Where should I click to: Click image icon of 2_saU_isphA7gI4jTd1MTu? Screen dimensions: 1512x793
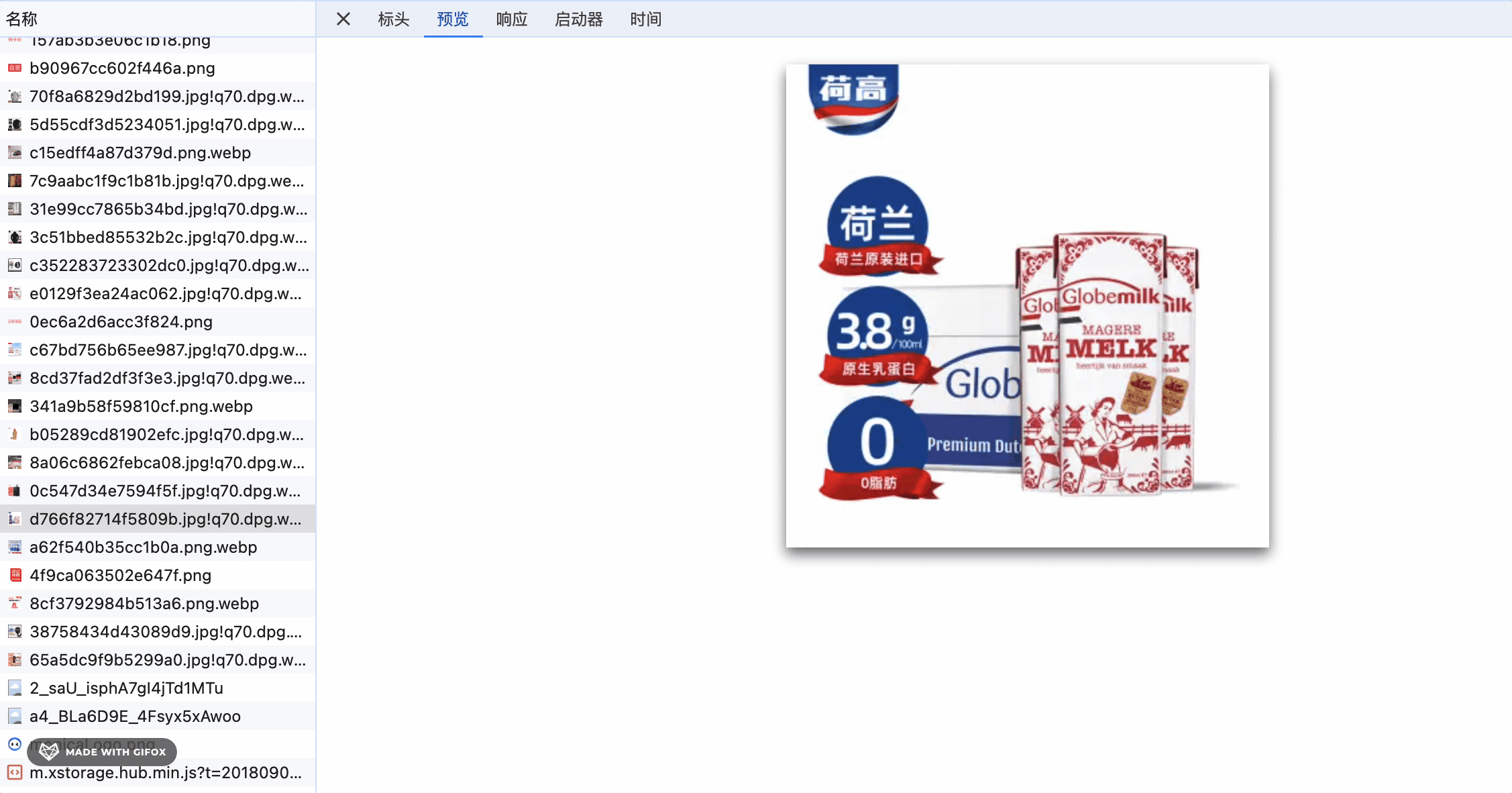15,688
